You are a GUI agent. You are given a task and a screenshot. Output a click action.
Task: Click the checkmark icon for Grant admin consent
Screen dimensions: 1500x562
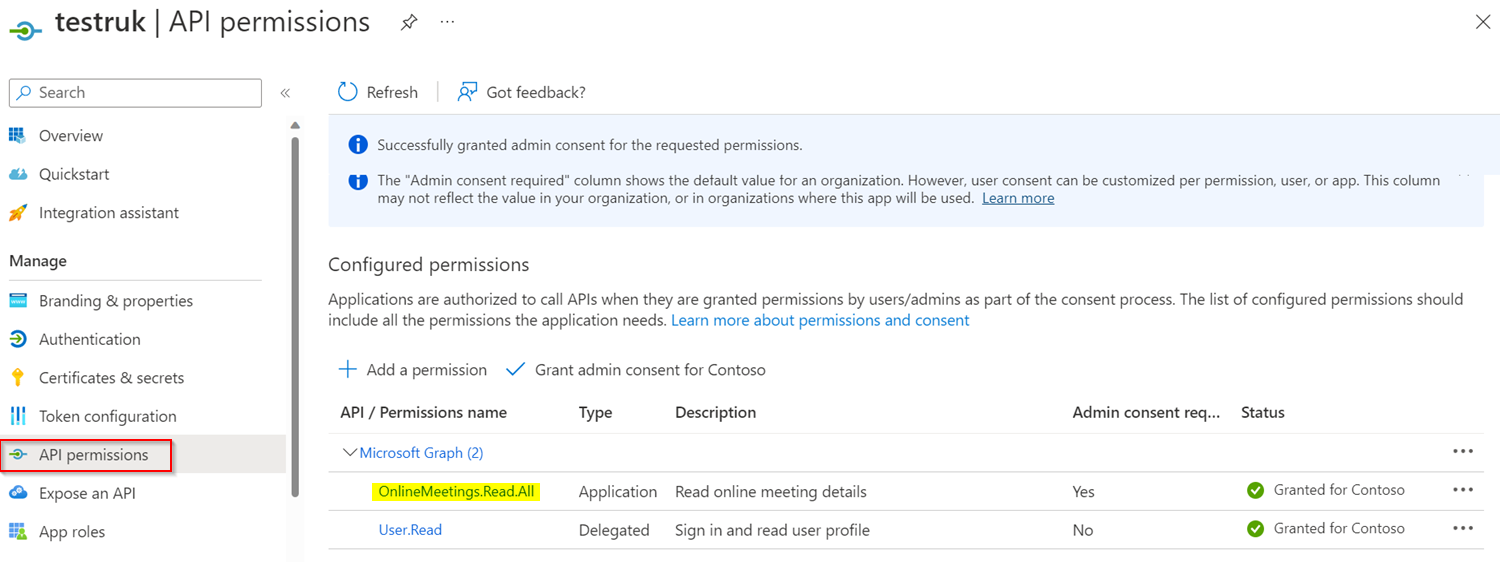coord(516,369)
